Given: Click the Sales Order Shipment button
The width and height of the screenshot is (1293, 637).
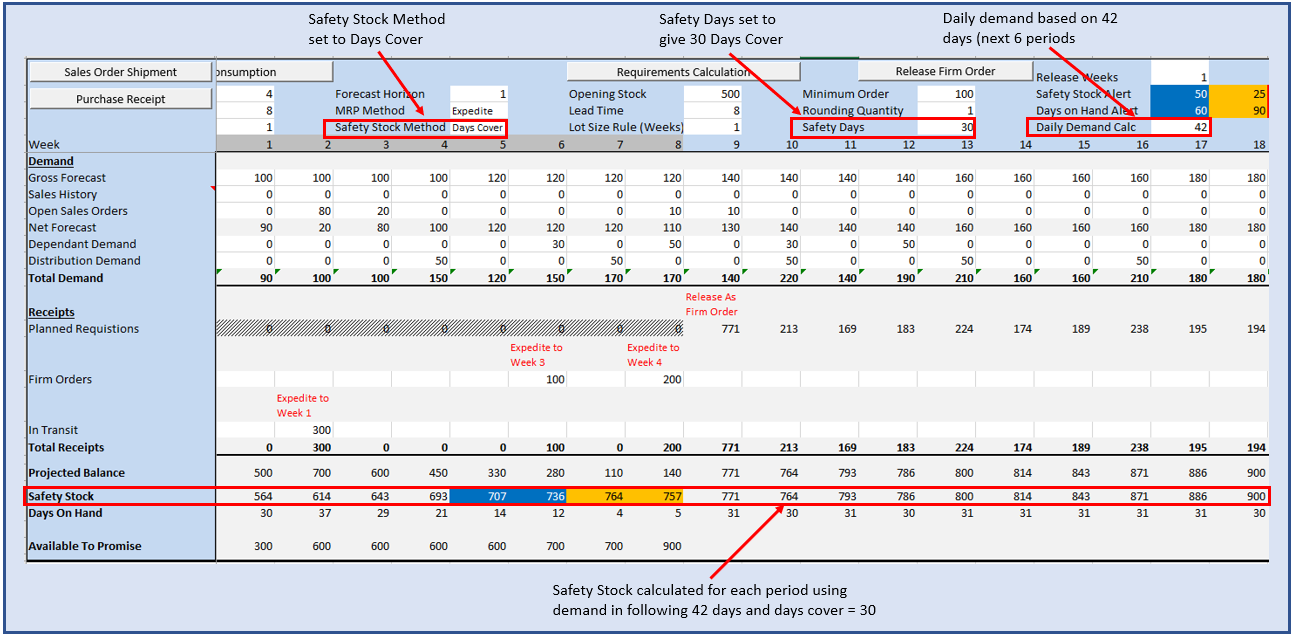Looking at the screenshot, I should (120, 72).
